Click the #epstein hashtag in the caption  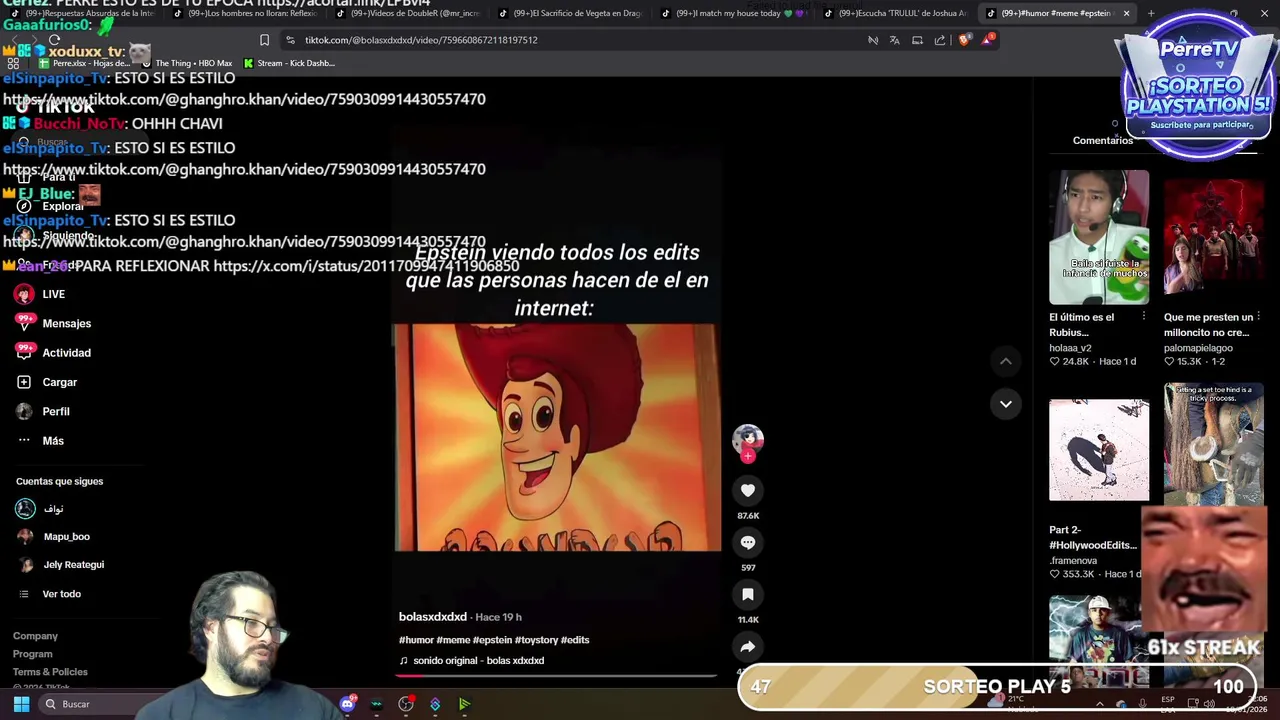coord(492,640)
